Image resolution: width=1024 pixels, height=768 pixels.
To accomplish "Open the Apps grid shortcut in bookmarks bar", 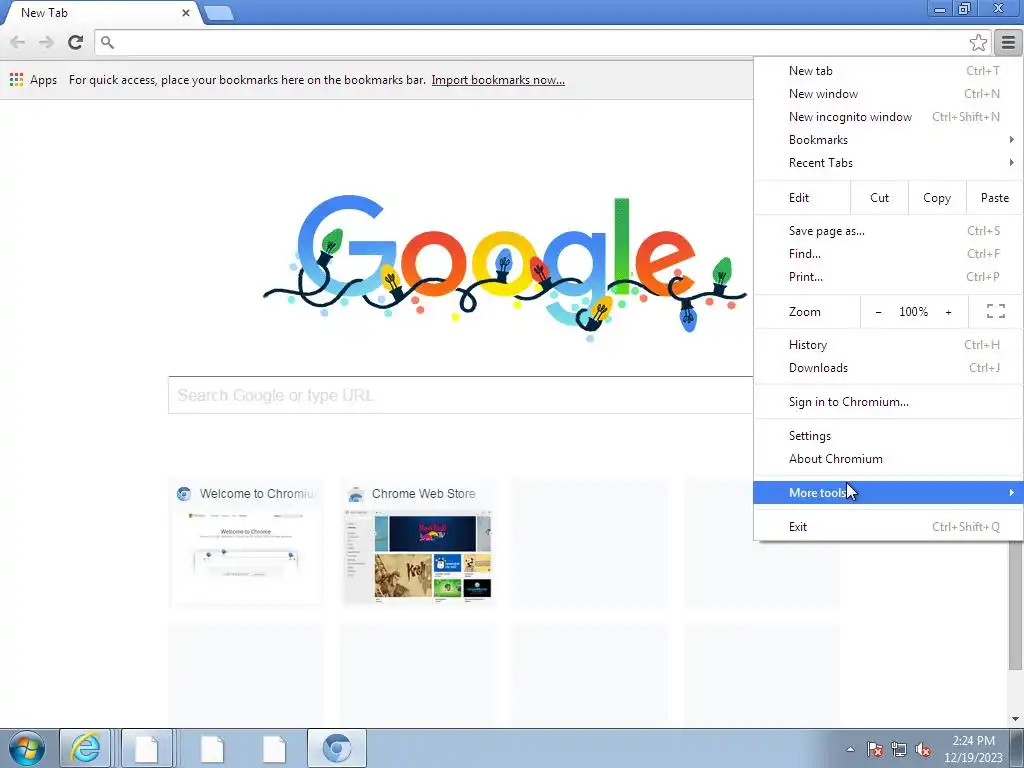I will [16, 80].
